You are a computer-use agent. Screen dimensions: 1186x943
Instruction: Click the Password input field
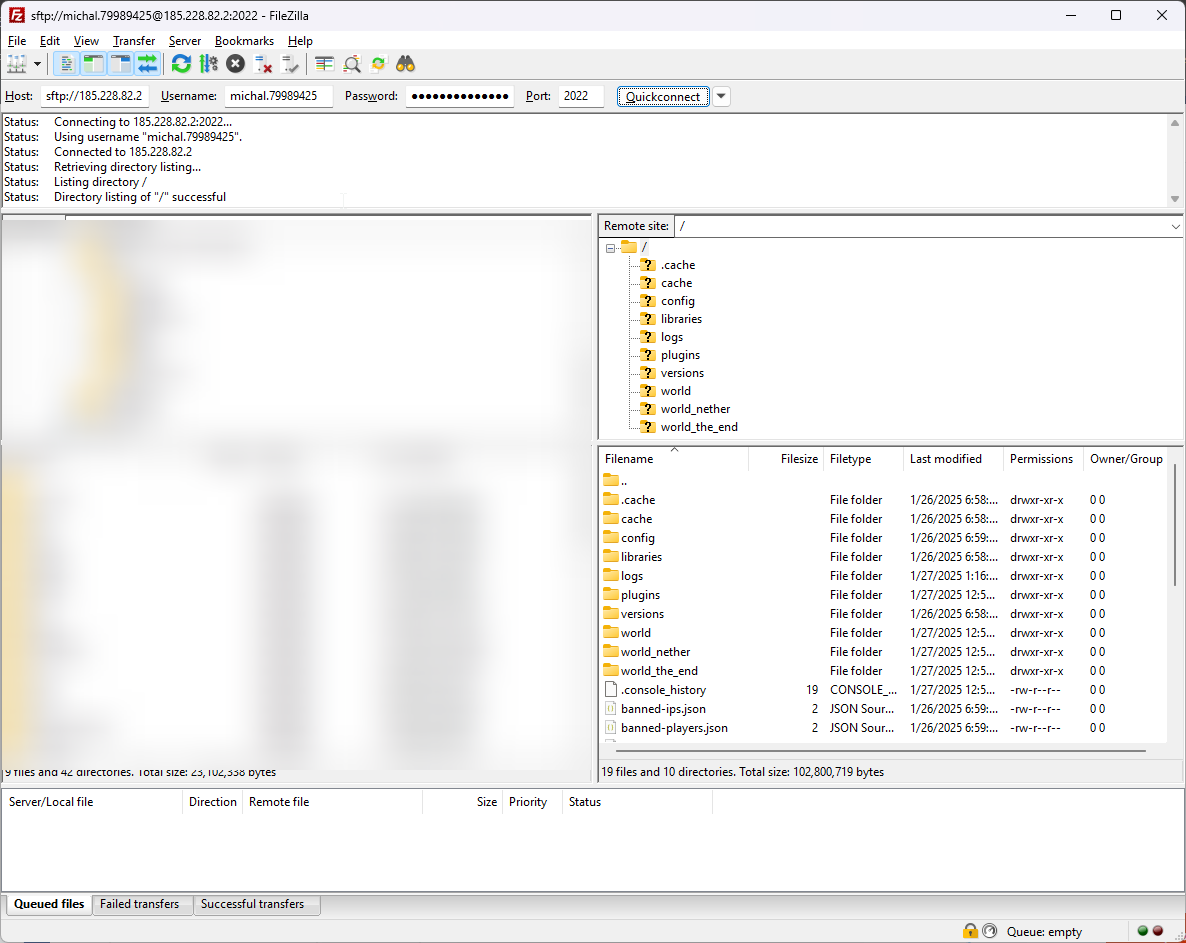[460, 96]
